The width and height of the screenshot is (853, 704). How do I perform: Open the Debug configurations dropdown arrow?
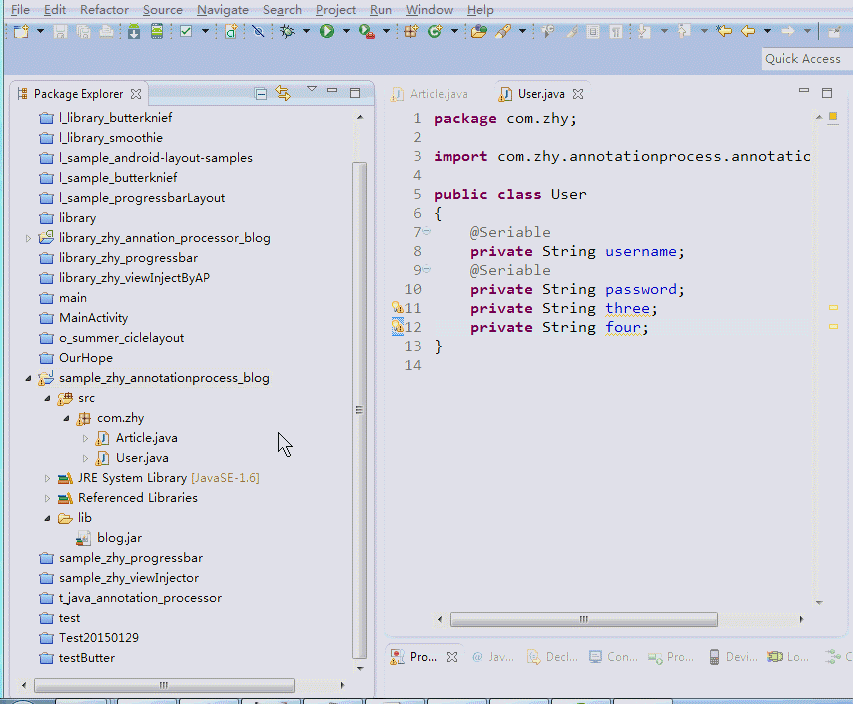[x=306, y=32]
